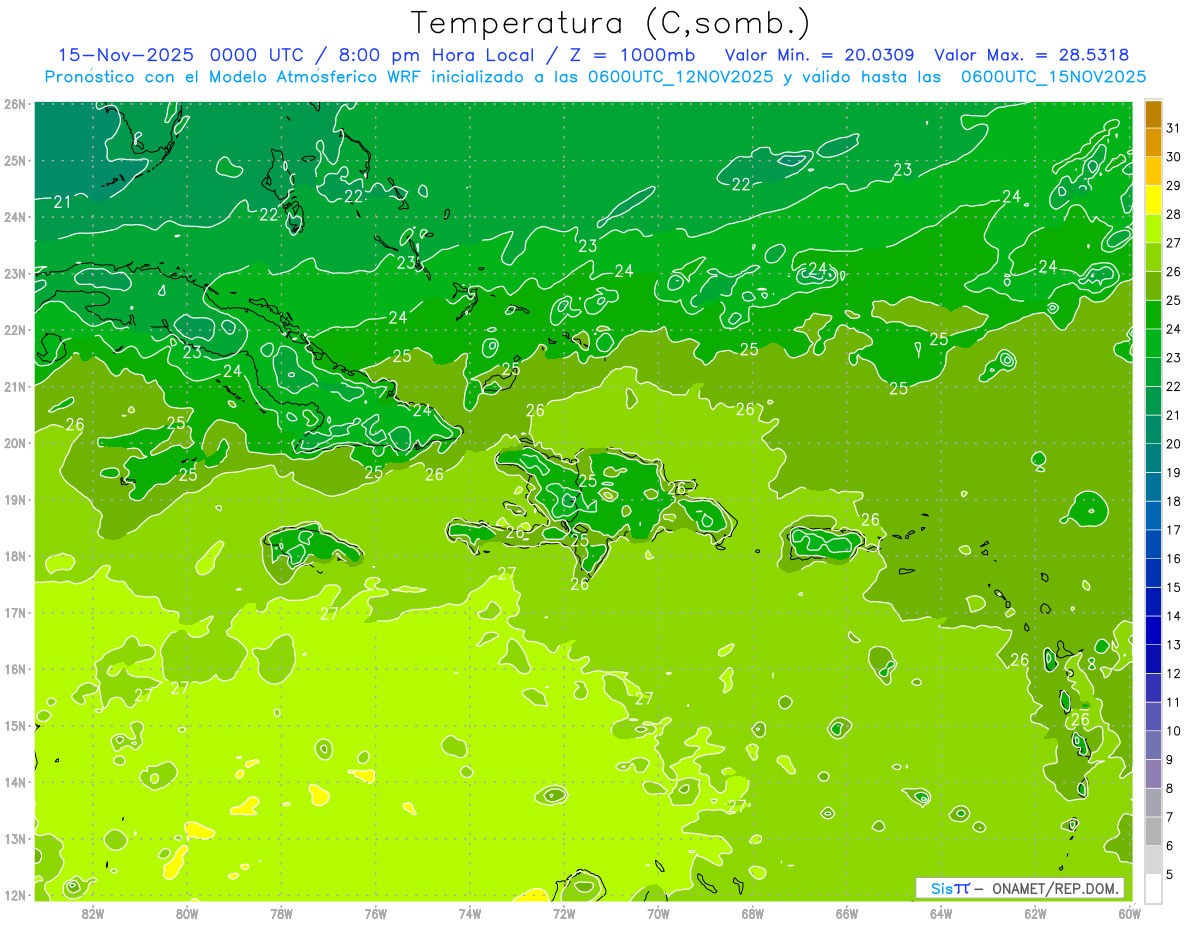Pick the gray swatch between 6 and 7
Image resolution: width=1200 pixels, height=927 pixels.
coord(1153,832)
